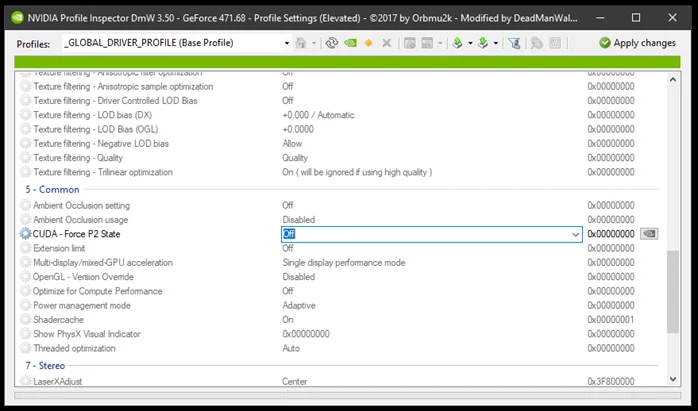Image resolution: width=698 pixels, height=411 pixels.
Task: Open the Profiles dropdown arrow
Action: tap(287, 43)
